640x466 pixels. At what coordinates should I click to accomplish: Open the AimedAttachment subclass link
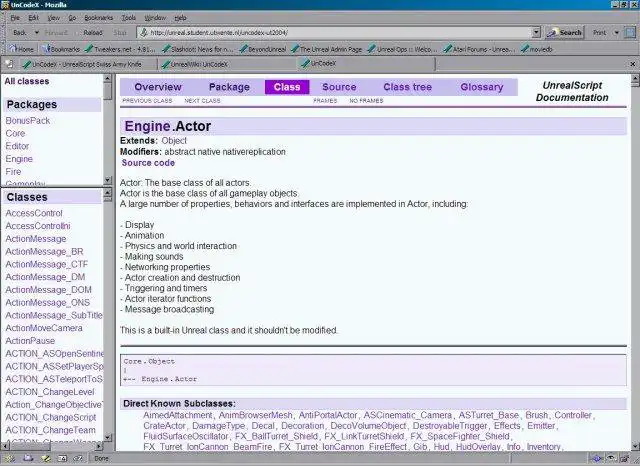(178, 415)
